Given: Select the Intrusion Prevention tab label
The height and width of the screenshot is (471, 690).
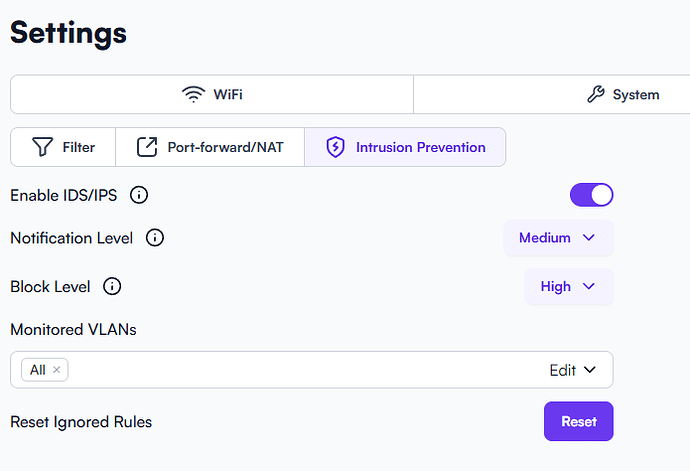Looking at the screenshot, I should click(421, 147).
